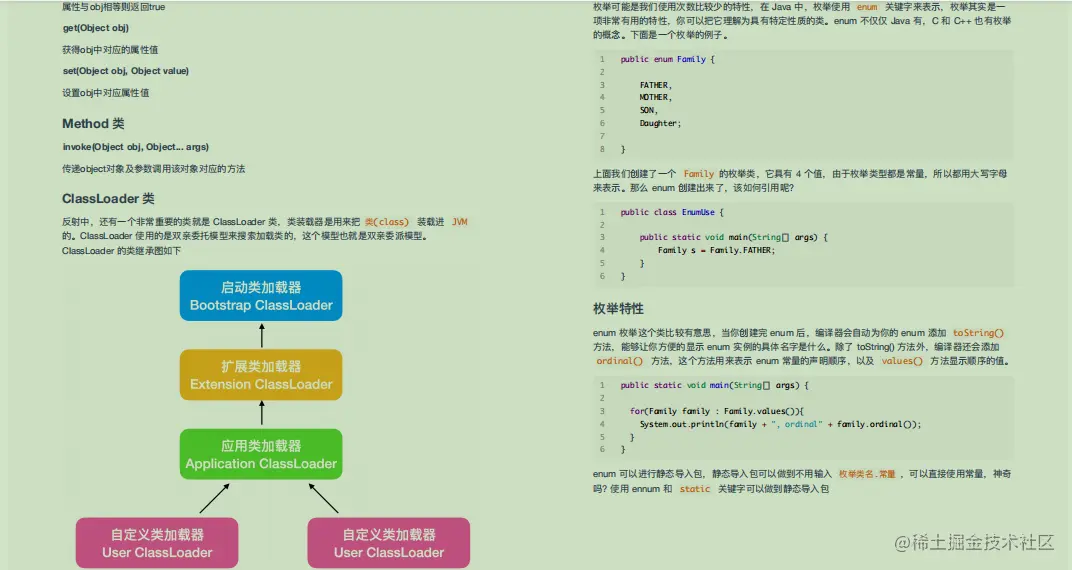Click the System.out.println code line

[780, 424]
